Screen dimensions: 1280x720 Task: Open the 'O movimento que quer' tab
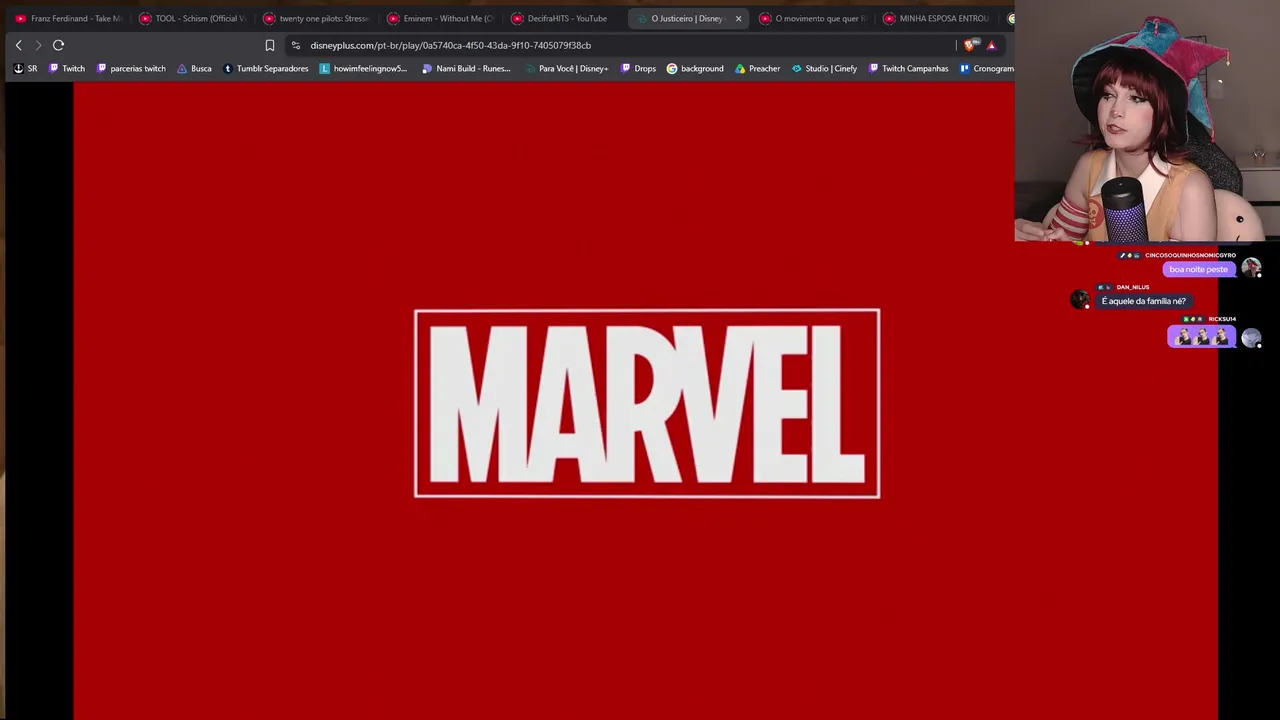click(x=812, y=18)
